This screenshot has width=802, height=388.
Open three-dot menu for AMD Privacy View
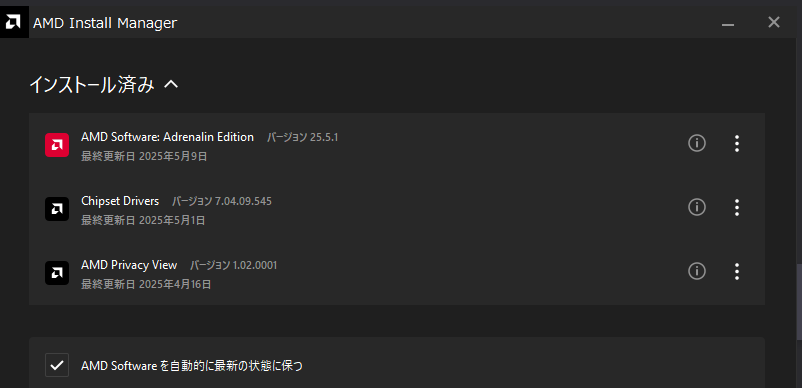click(737, 271)
